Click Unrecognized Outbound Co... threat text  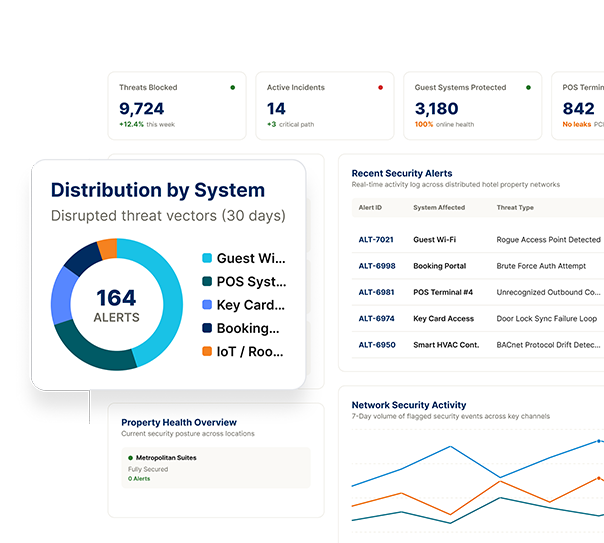pyautogui.click(x=549, y=292)
